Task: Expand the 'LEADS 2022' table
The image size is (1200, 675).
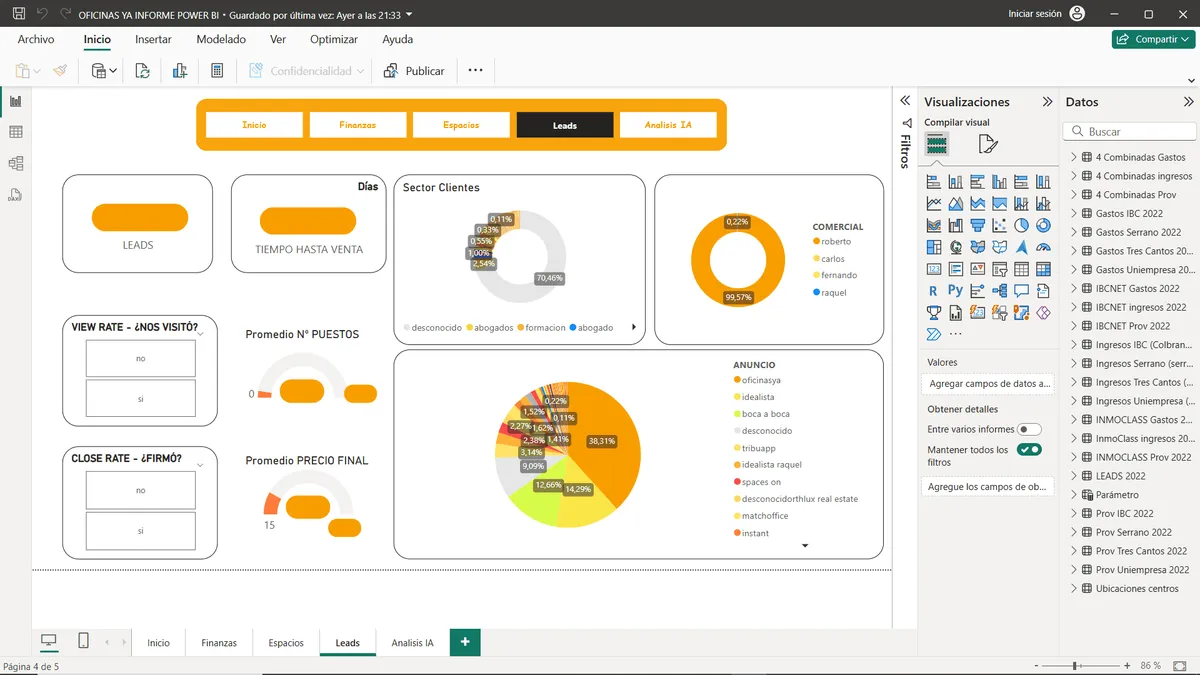Action: [x=1074, y=476]
